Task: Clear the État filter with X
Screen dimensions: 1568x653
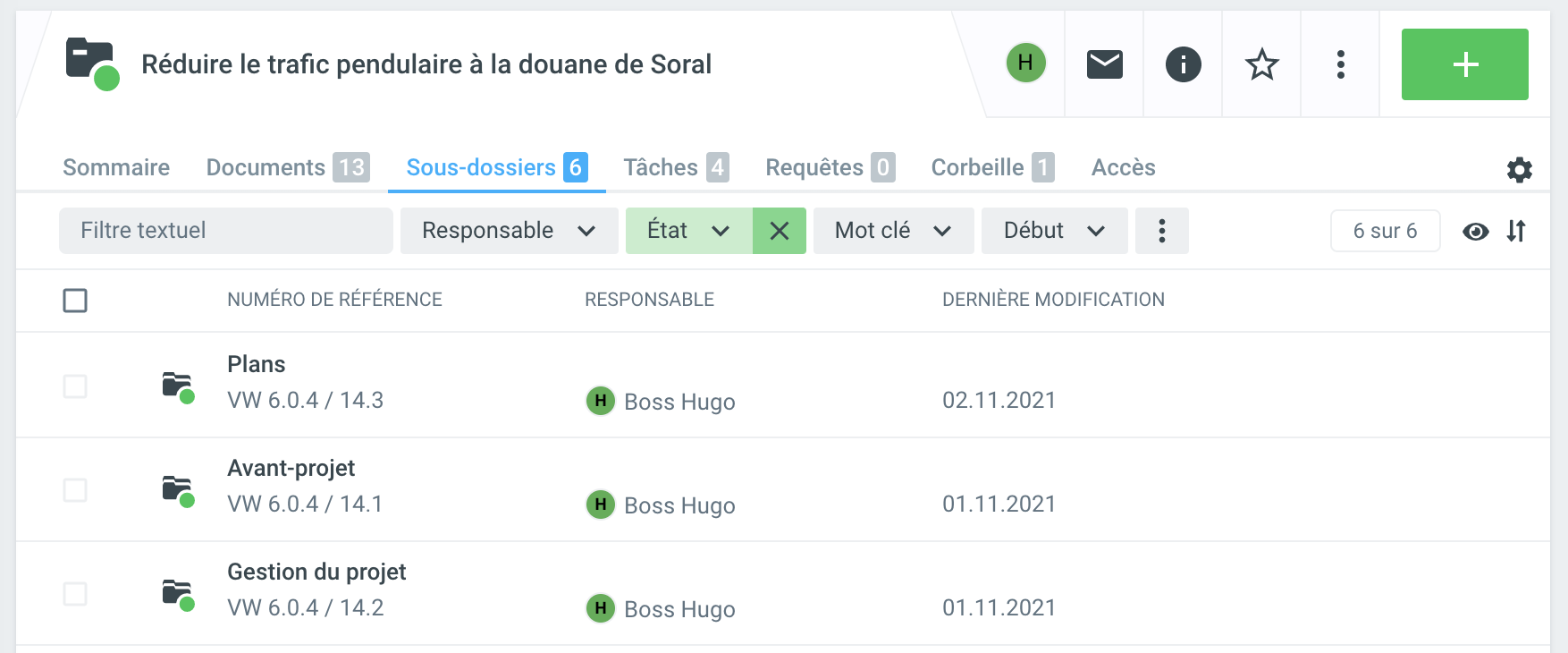Action: 779,231
